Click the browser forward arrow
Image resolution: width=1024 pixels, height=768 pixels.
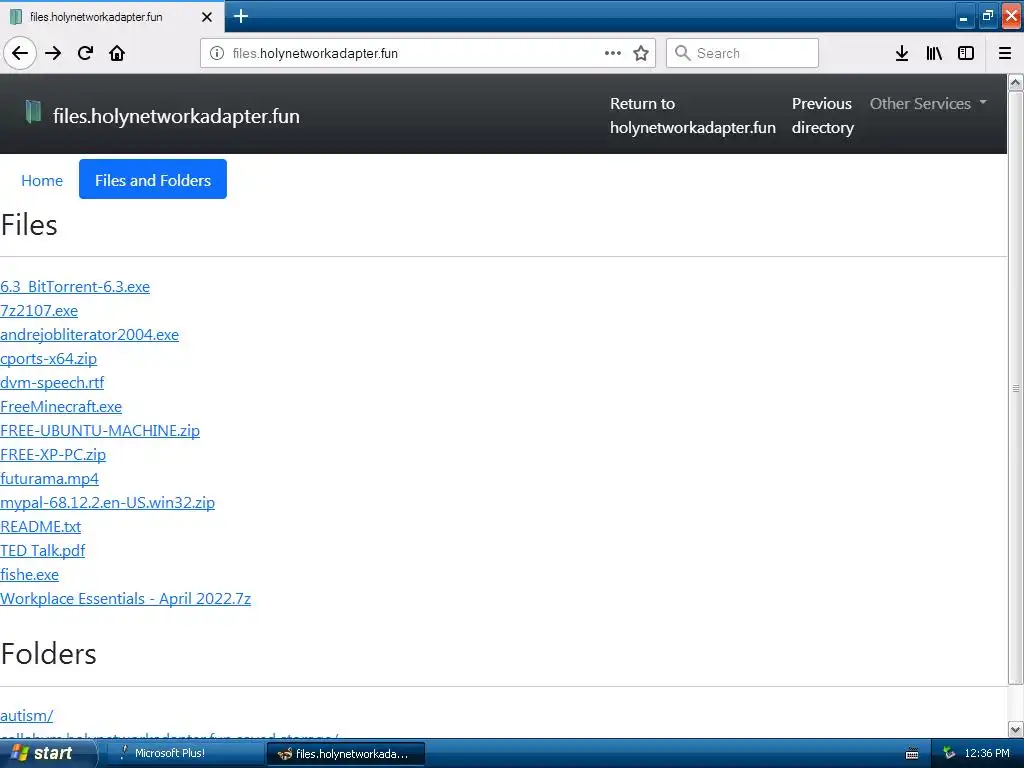[53, 53]
